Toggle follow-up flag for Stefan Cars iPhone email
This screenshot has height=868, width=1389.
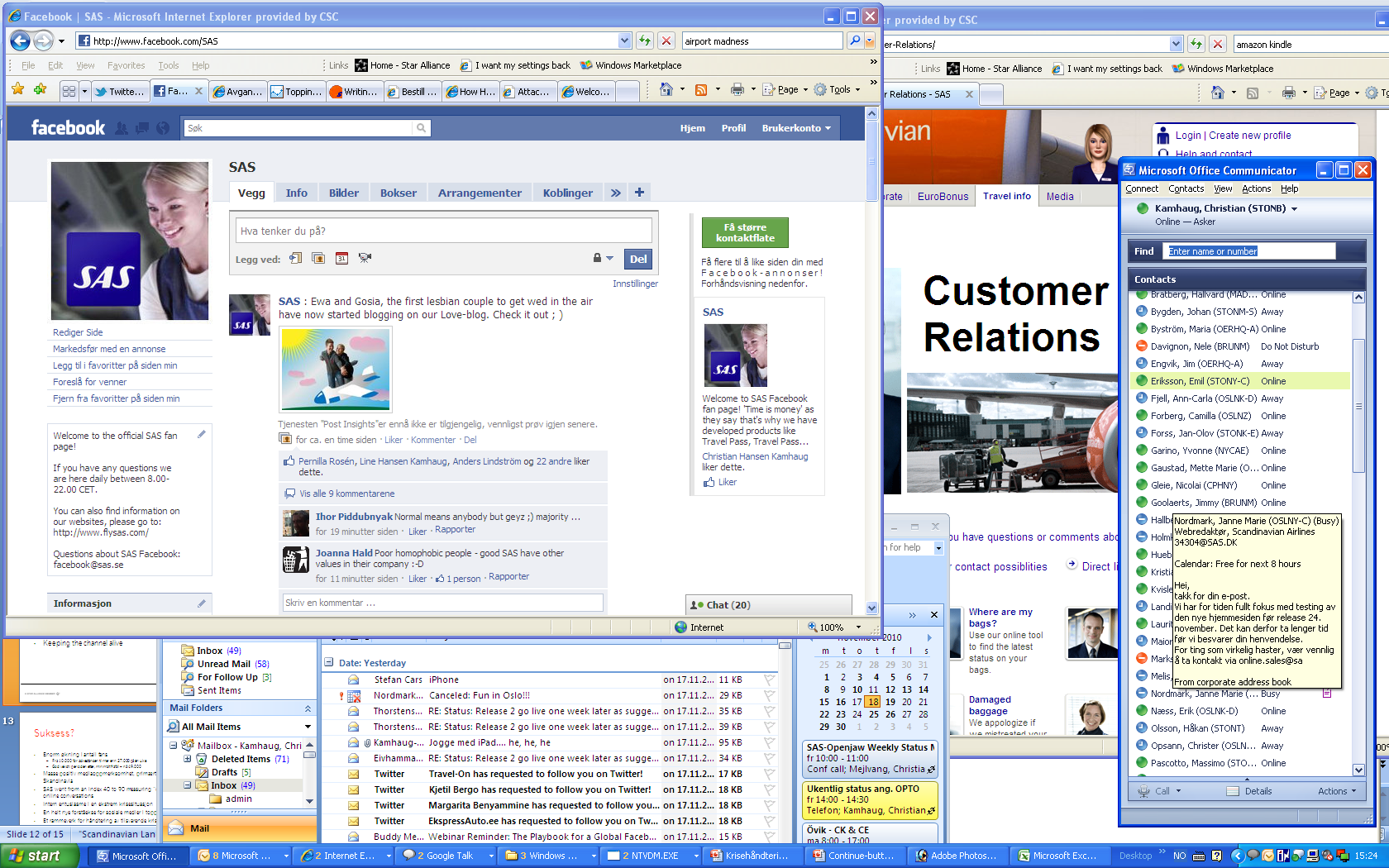tap(769, 680)
